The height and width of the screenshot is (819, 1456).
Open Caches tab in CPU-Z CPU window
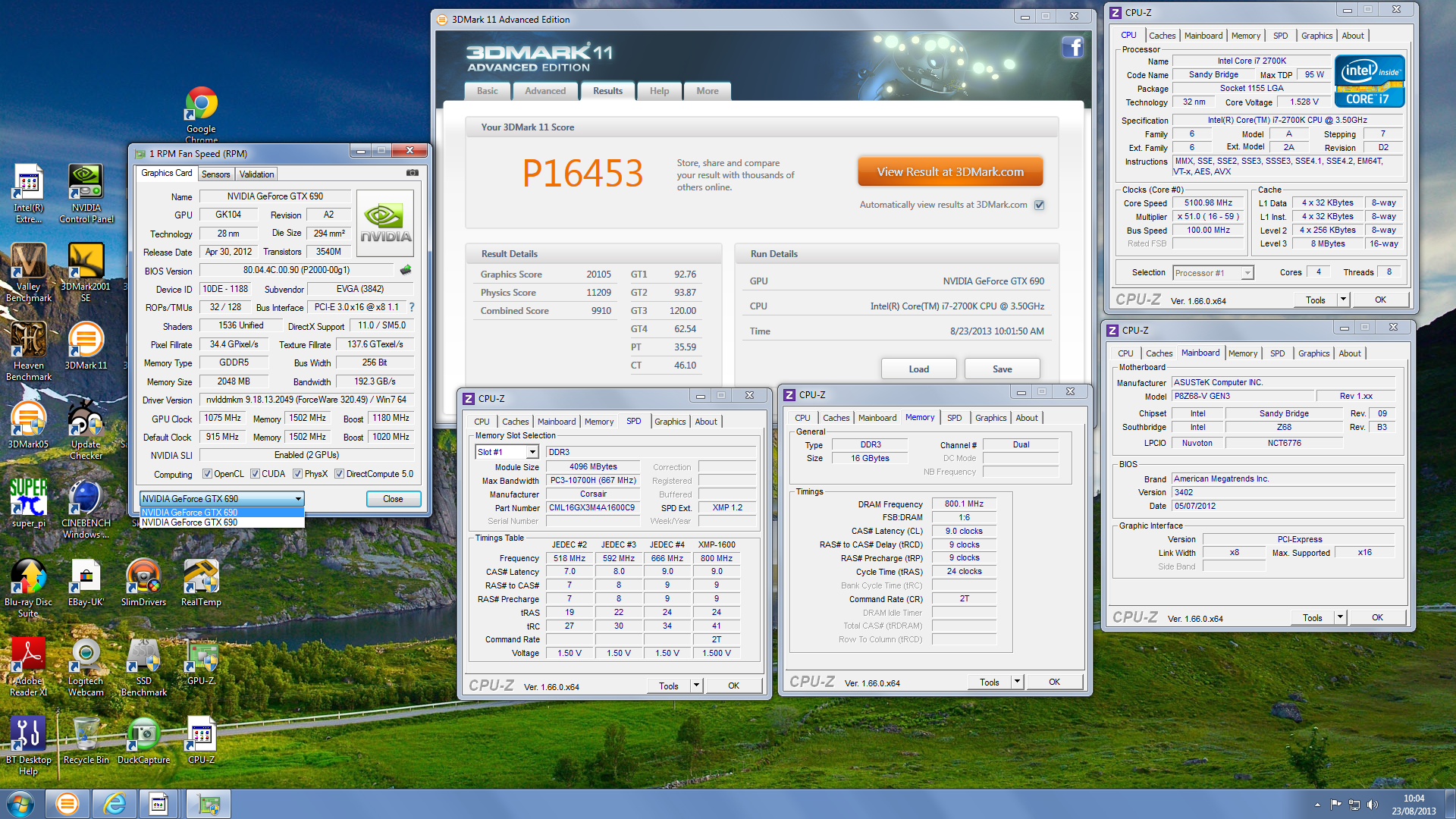tap(1162, 36)
